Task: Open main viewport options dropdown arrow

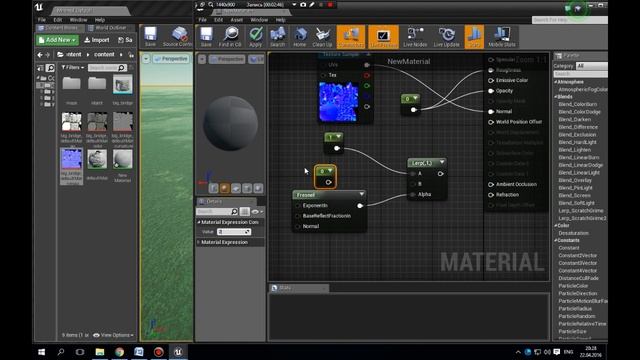Action: click(146, 59)
